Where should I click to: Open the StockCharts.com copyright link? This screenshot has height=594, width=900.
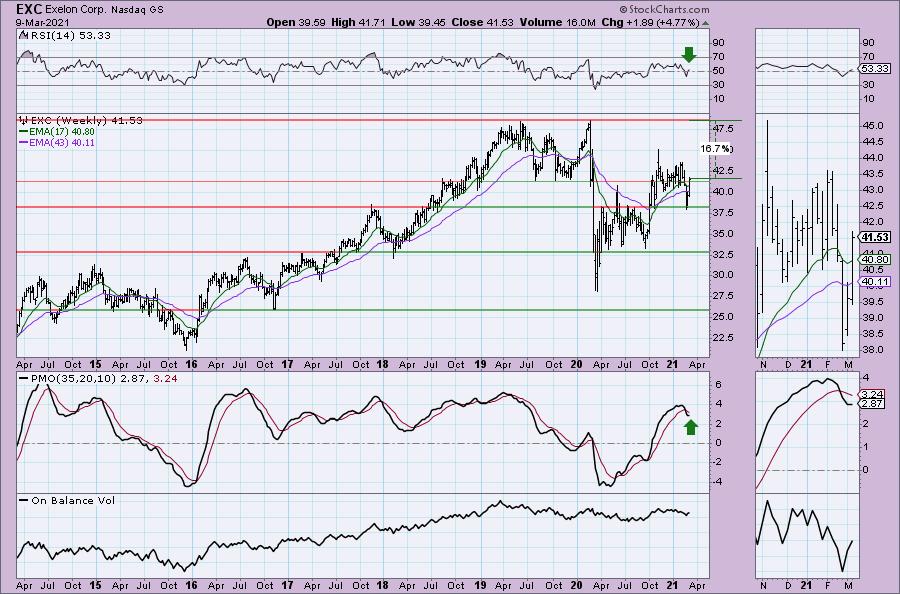pyautogui.click(x=664, y=9)
